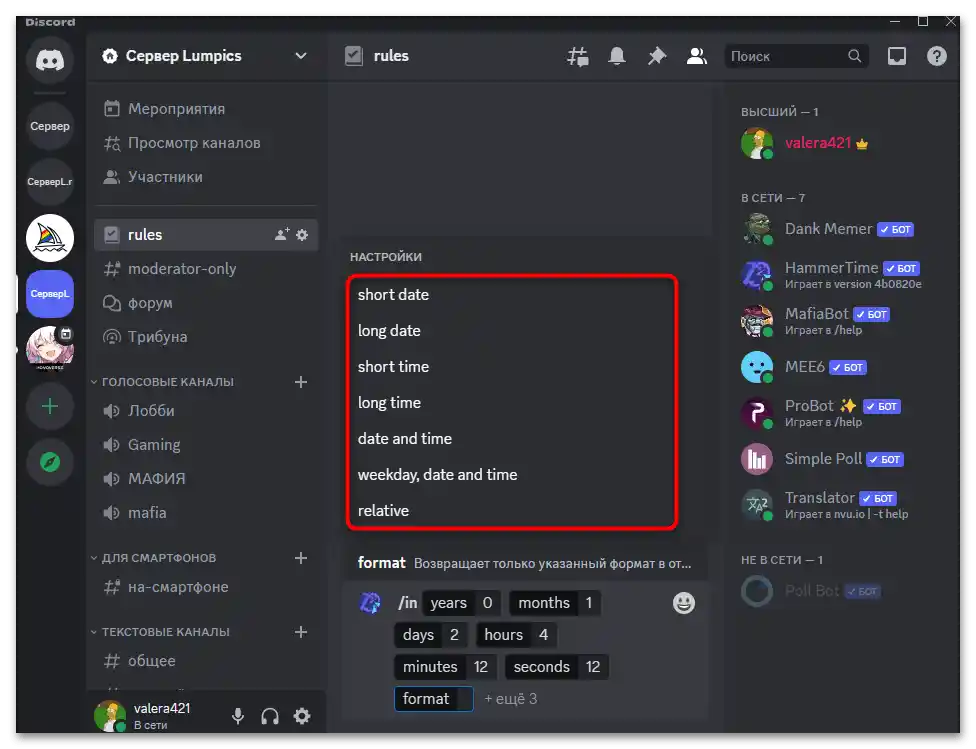Open the inbox icon

tap(896, 56)
